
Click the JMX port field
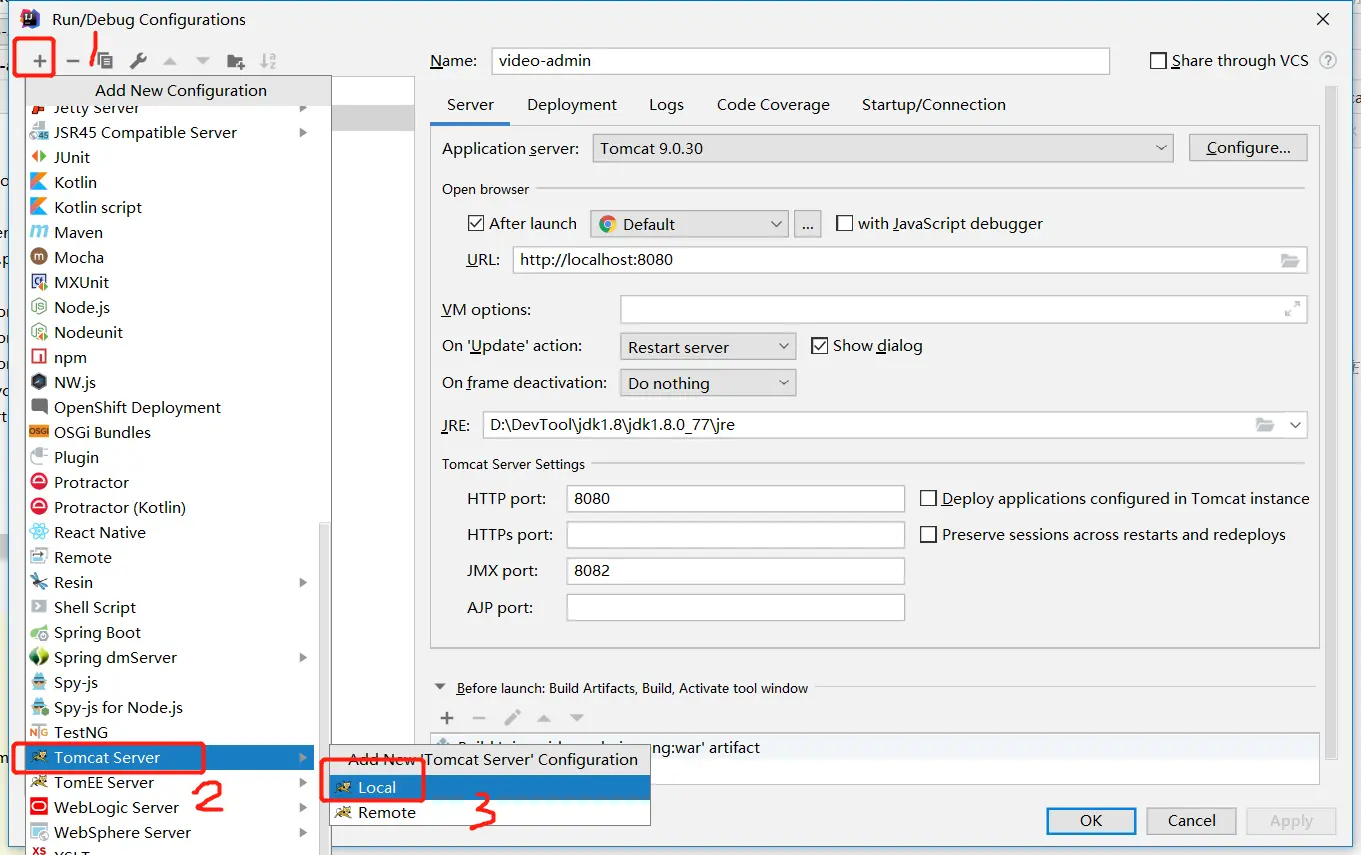[735, 571]
